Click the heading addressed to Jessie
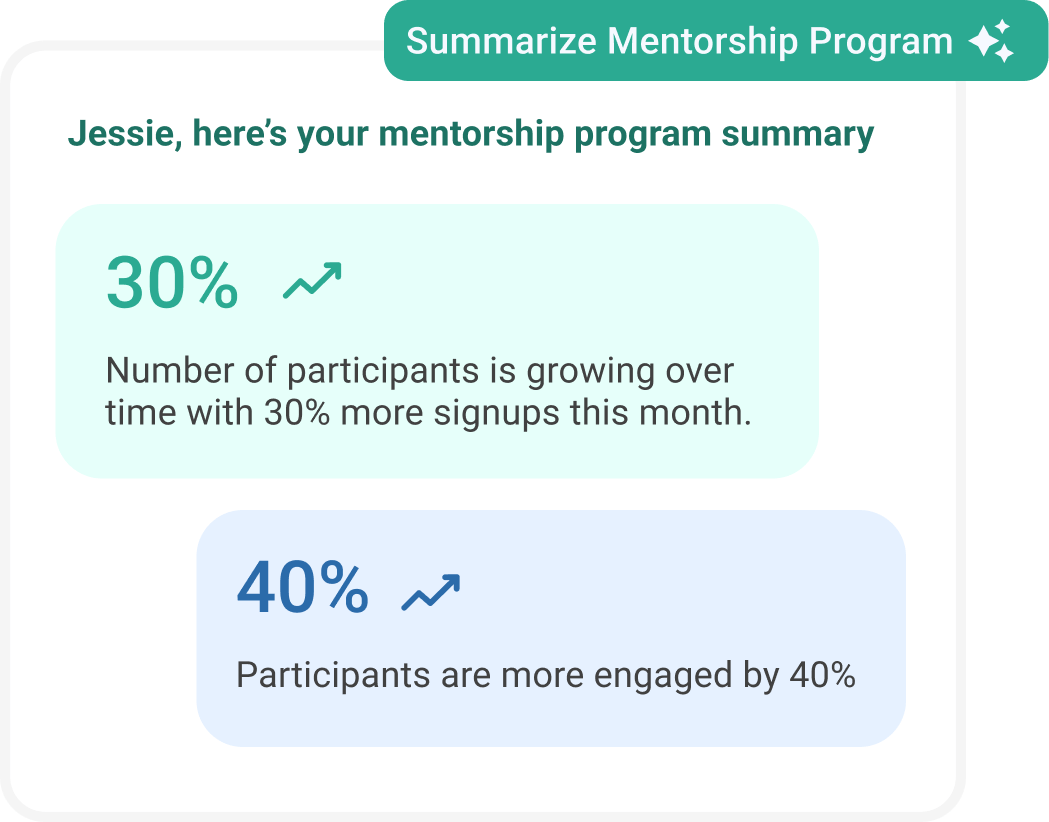Viewport: 1049px width, 822px height. click(471, 134)
